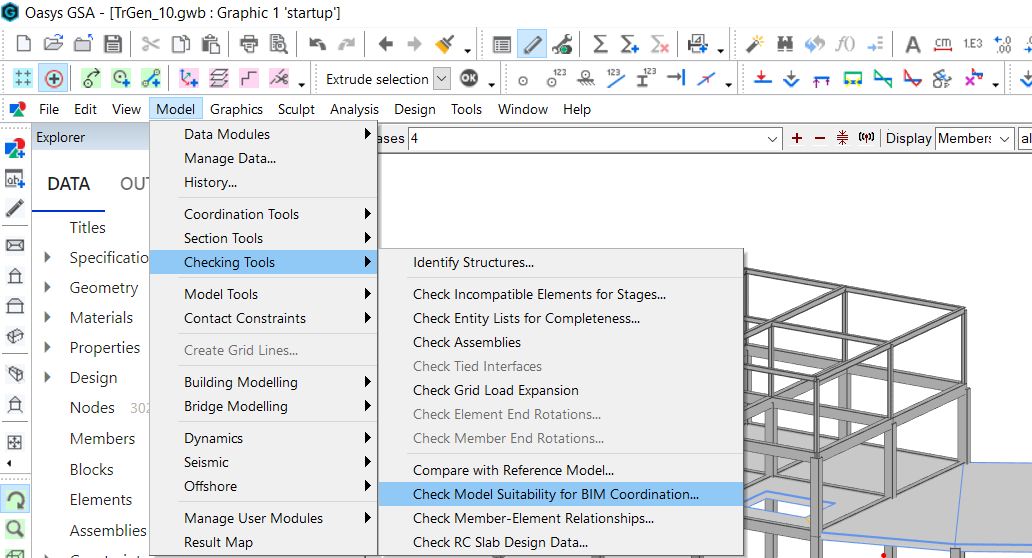Click the Save file icon
The width and height of the screenshot is (1032, 558).
pos(112,44)
